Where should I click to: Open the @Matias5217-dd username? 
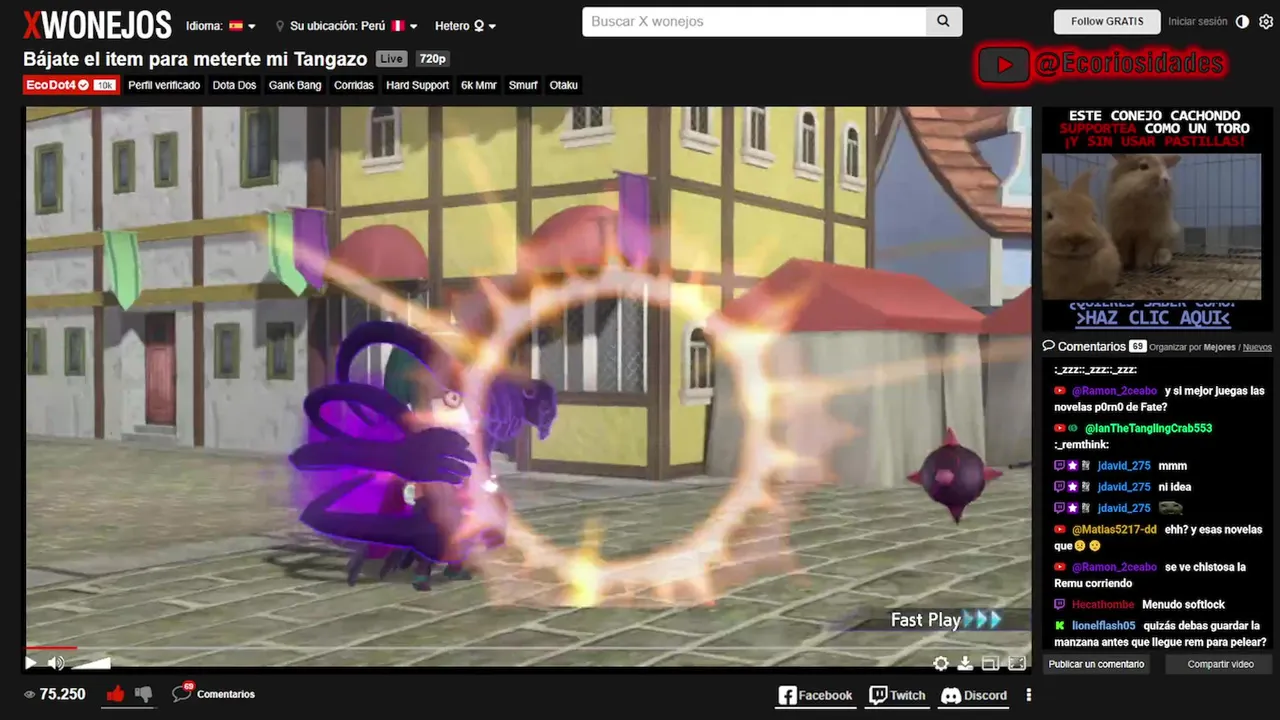1114,529
